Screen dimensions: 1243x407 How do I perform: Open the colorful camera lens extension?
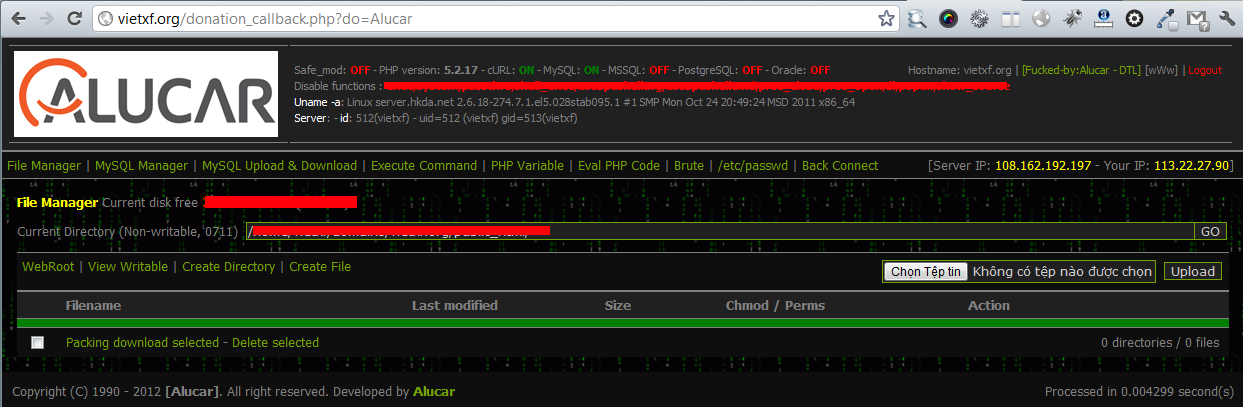(x=948, y=18)
